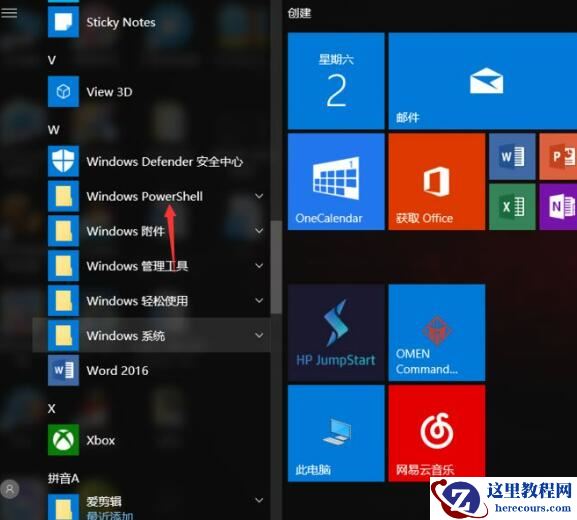
Task: Click the 创建 tile group title
Action: tap(299, 13)
